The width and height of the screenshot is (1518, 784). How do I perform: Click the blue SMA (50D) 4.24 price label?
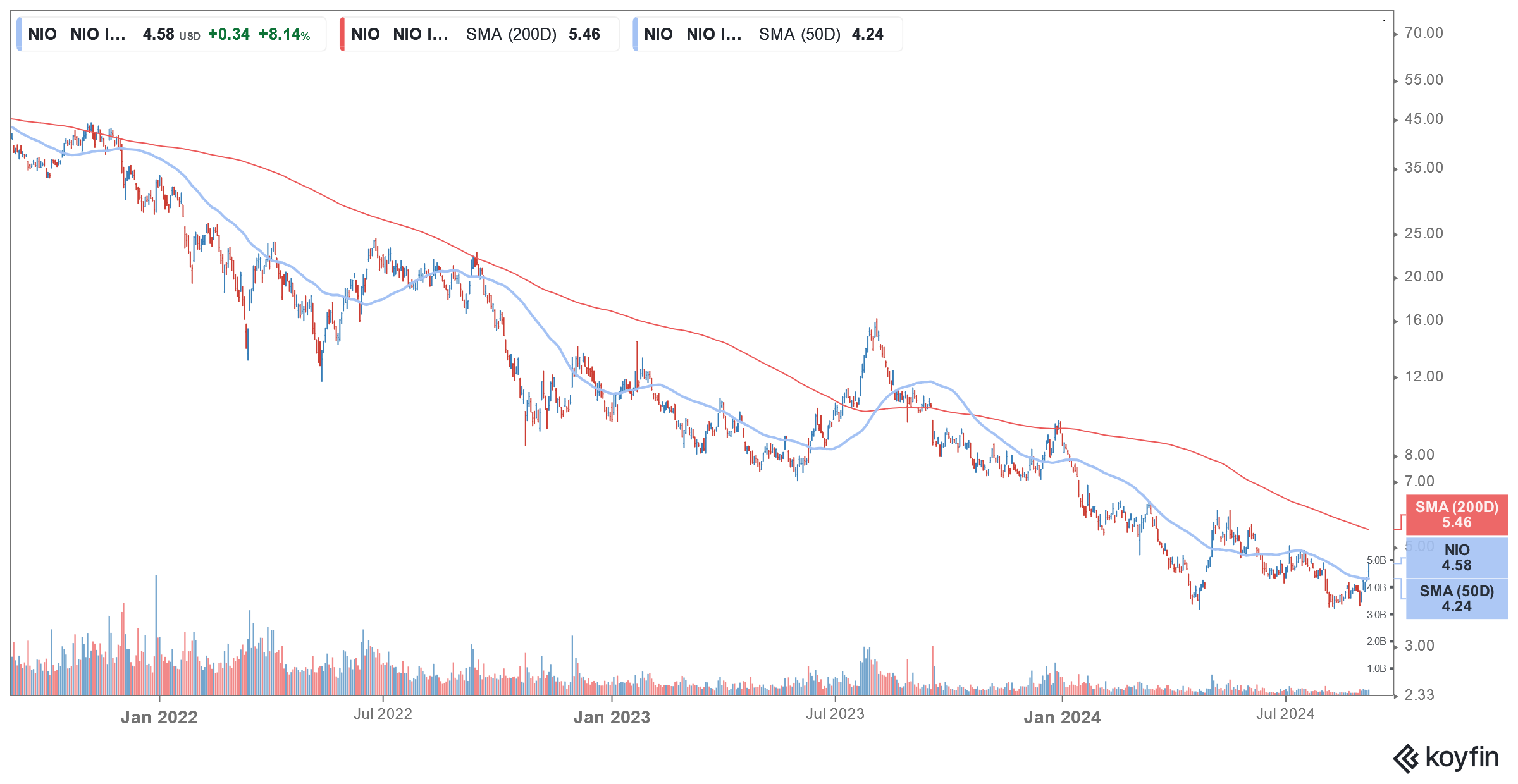(x=1456, y=599)
